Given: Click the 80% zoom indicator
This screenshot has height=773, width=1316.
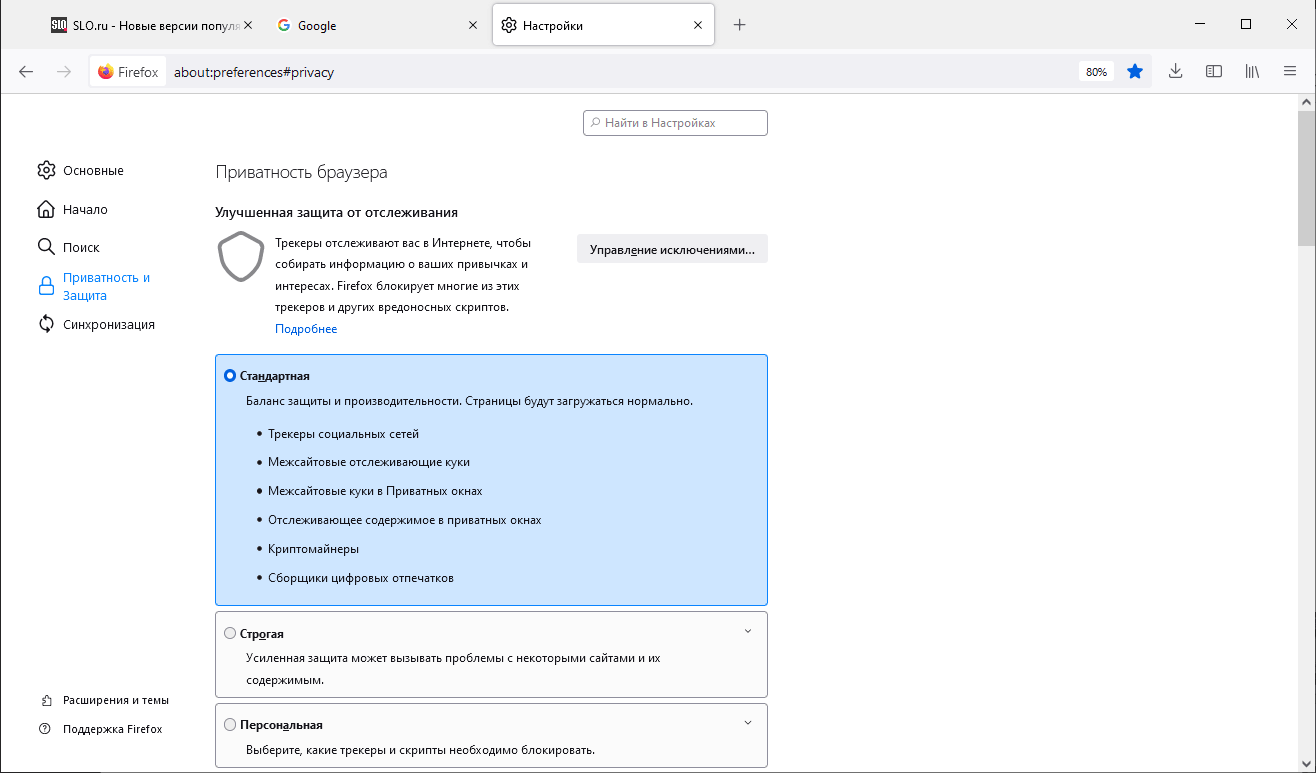Looking at the screenshot, I should coord(1096,72).
